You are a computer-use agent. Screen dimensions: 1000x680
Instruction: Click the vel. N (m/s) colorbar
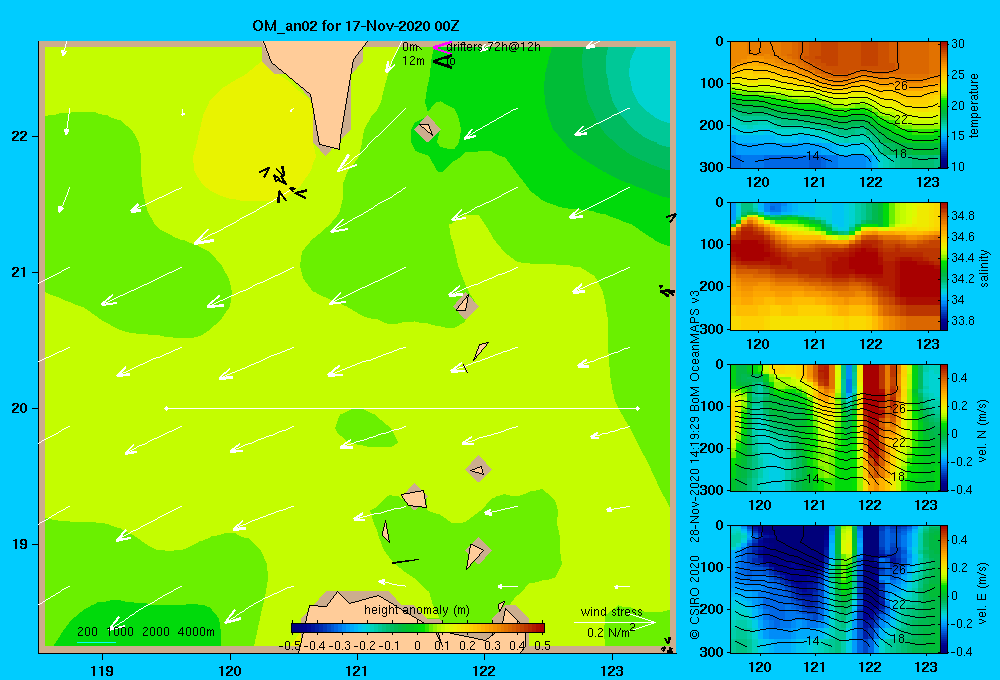943,427
